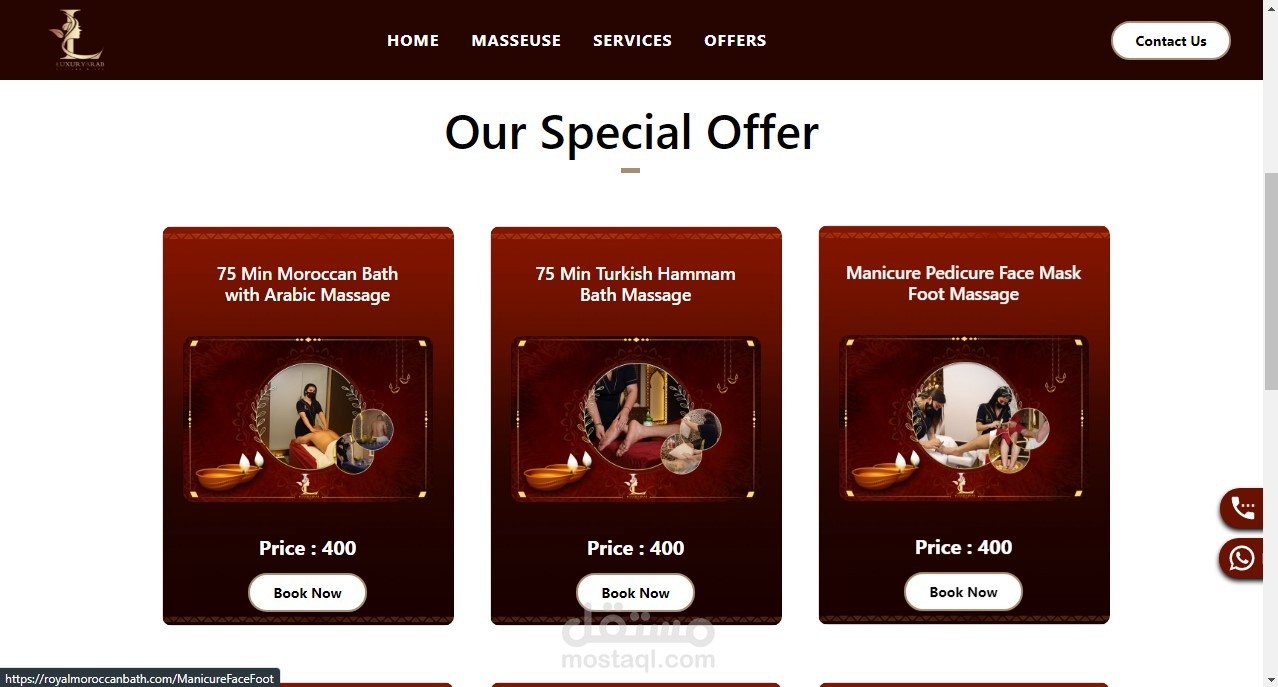Open the floating WhatsApp chat icon
The height and width of the screenshot is (687, 1278).
[1243, 558]
